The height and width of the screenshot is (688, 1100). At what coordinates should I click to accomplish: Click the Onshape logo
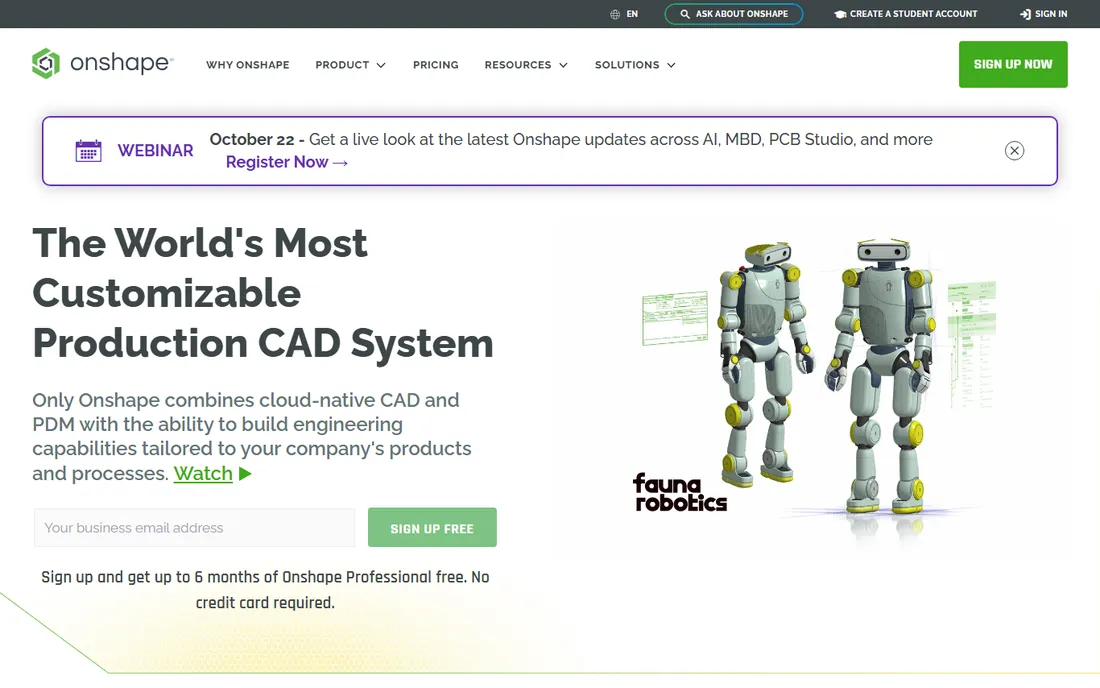point(102,63)
